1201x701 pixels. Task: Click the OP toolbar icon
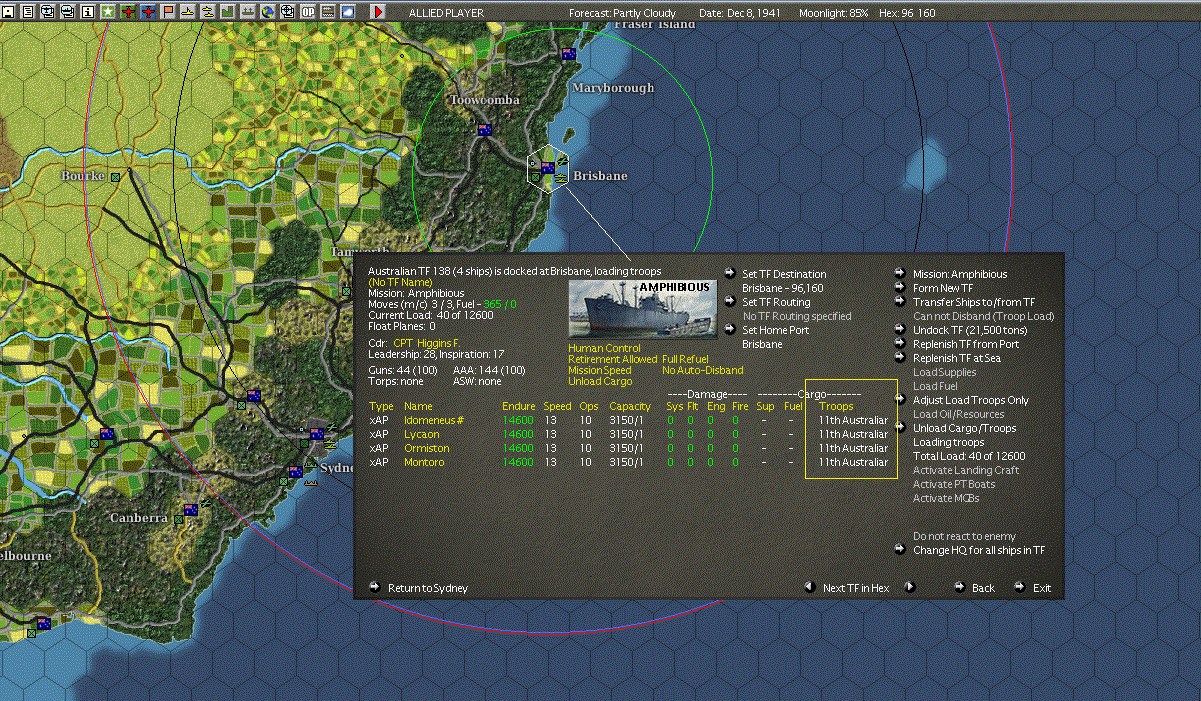[x=308, y=12]
